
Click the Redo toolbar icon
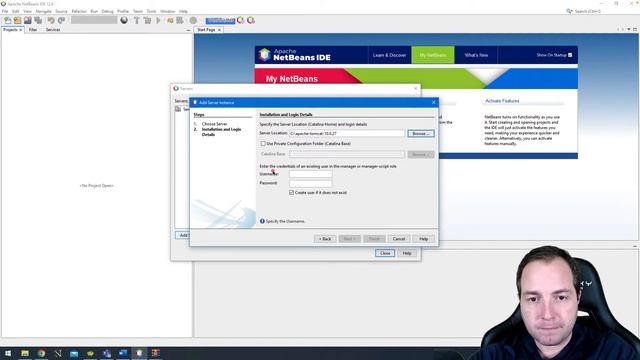coord(62,20)
